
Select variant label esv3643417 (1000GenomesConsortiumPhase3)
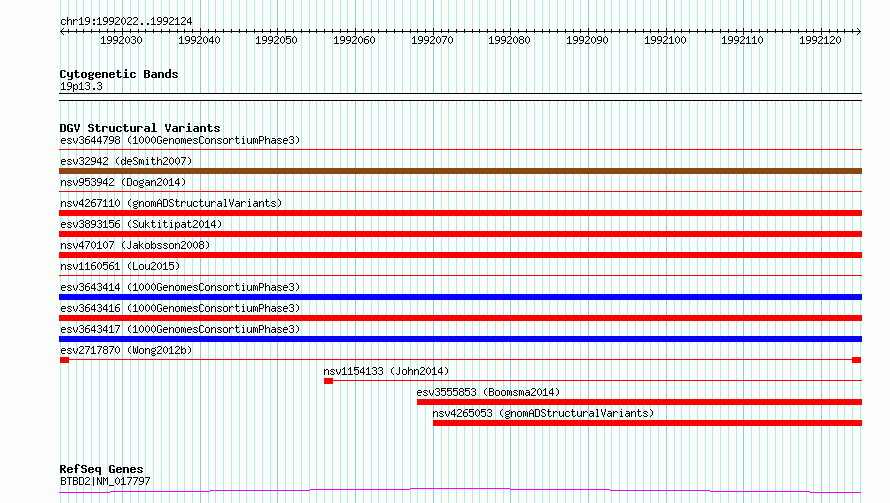180,329
